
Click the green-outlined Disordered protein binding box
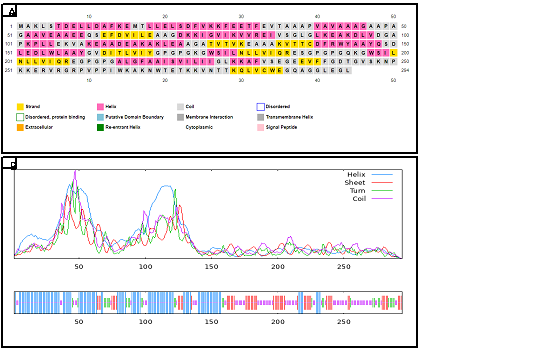coord(20,117)
